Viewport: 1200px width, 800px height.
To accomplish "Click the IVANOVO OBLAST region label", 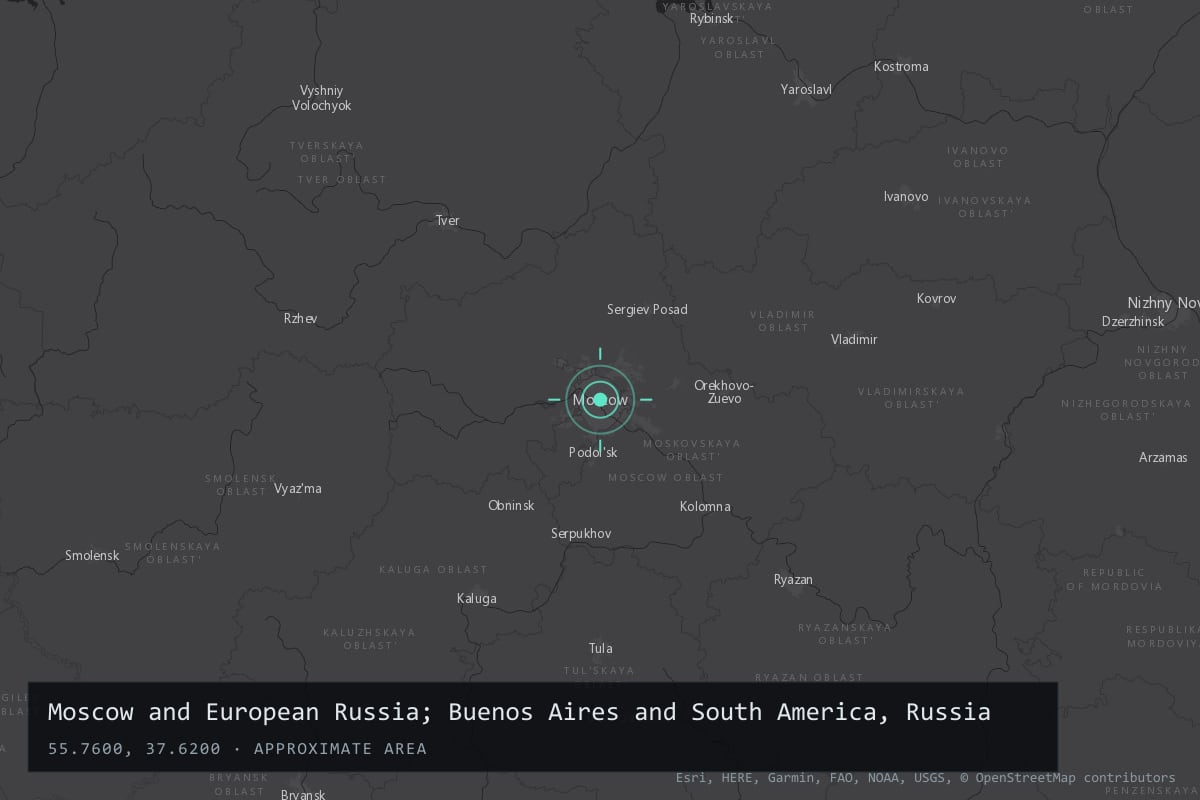I will click(x=978, y=157).
